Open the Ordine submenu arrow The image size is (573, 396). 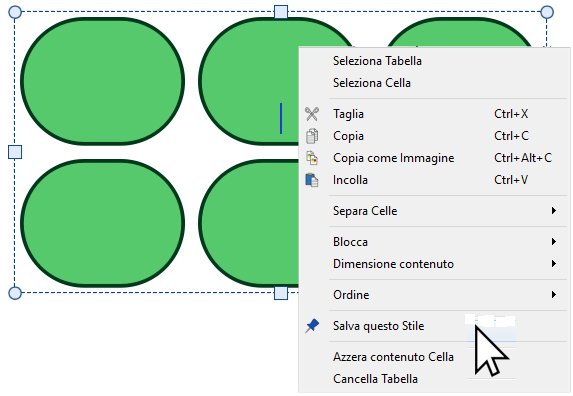tap(554, 294)
